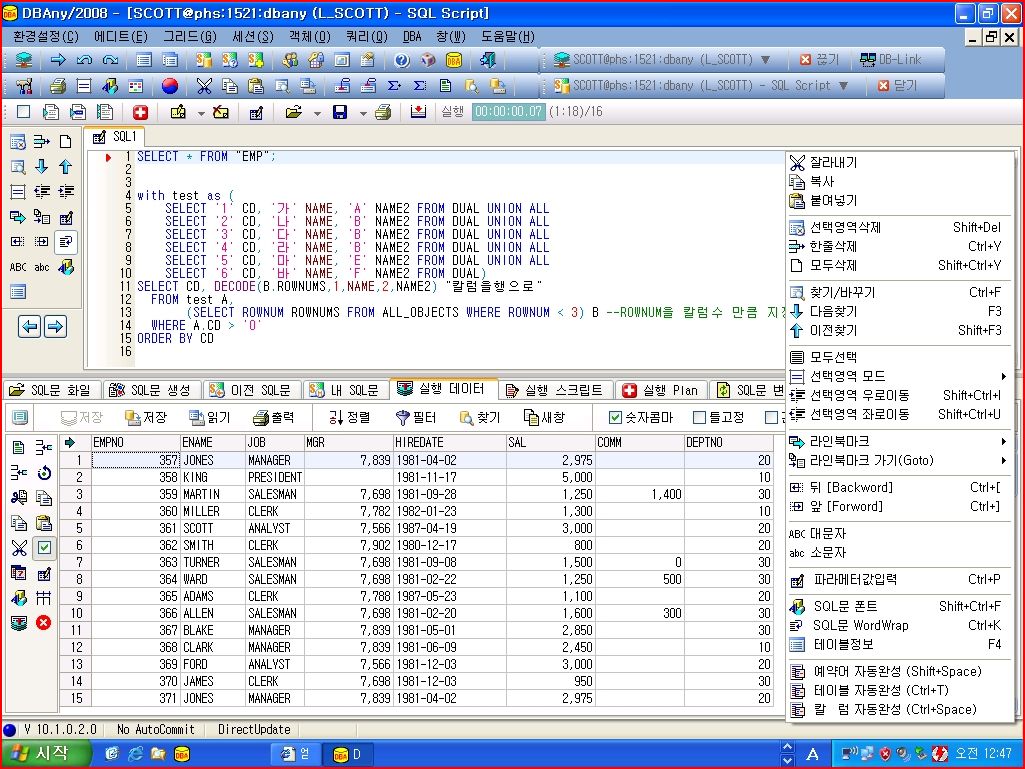This screenshot has height=769, width=1025.
Task: Expand the 라인북마크 submenu
Action: click(901, 441)
